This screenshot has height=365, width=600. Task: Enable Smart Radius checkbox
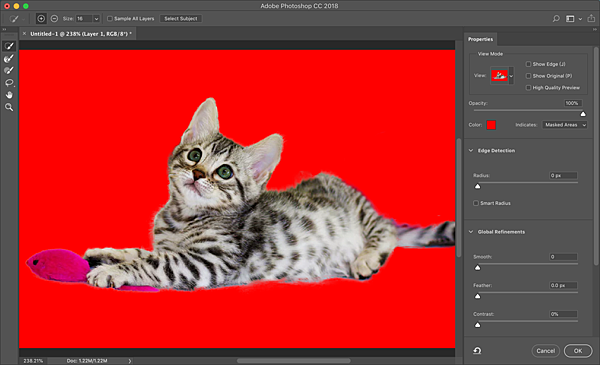476,203
